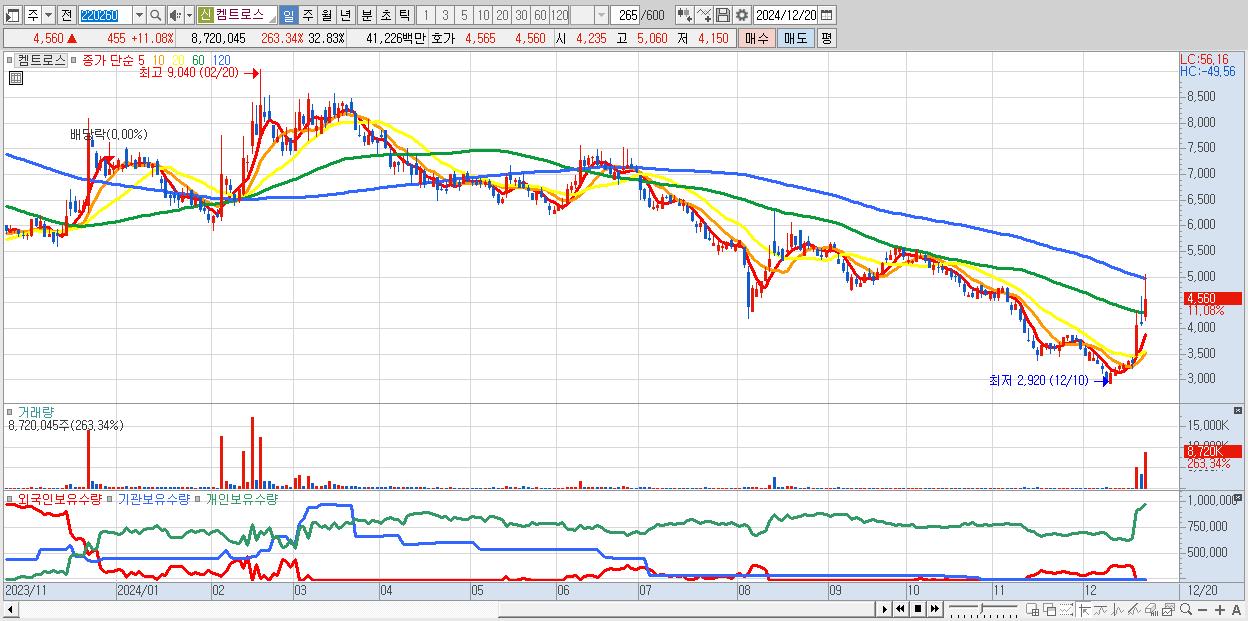Image resolution: width=1248 pixels, height=621 pixels.
Task: Click the dotted chart selection icon at bottom
Action: click(x=1067, y=609)
